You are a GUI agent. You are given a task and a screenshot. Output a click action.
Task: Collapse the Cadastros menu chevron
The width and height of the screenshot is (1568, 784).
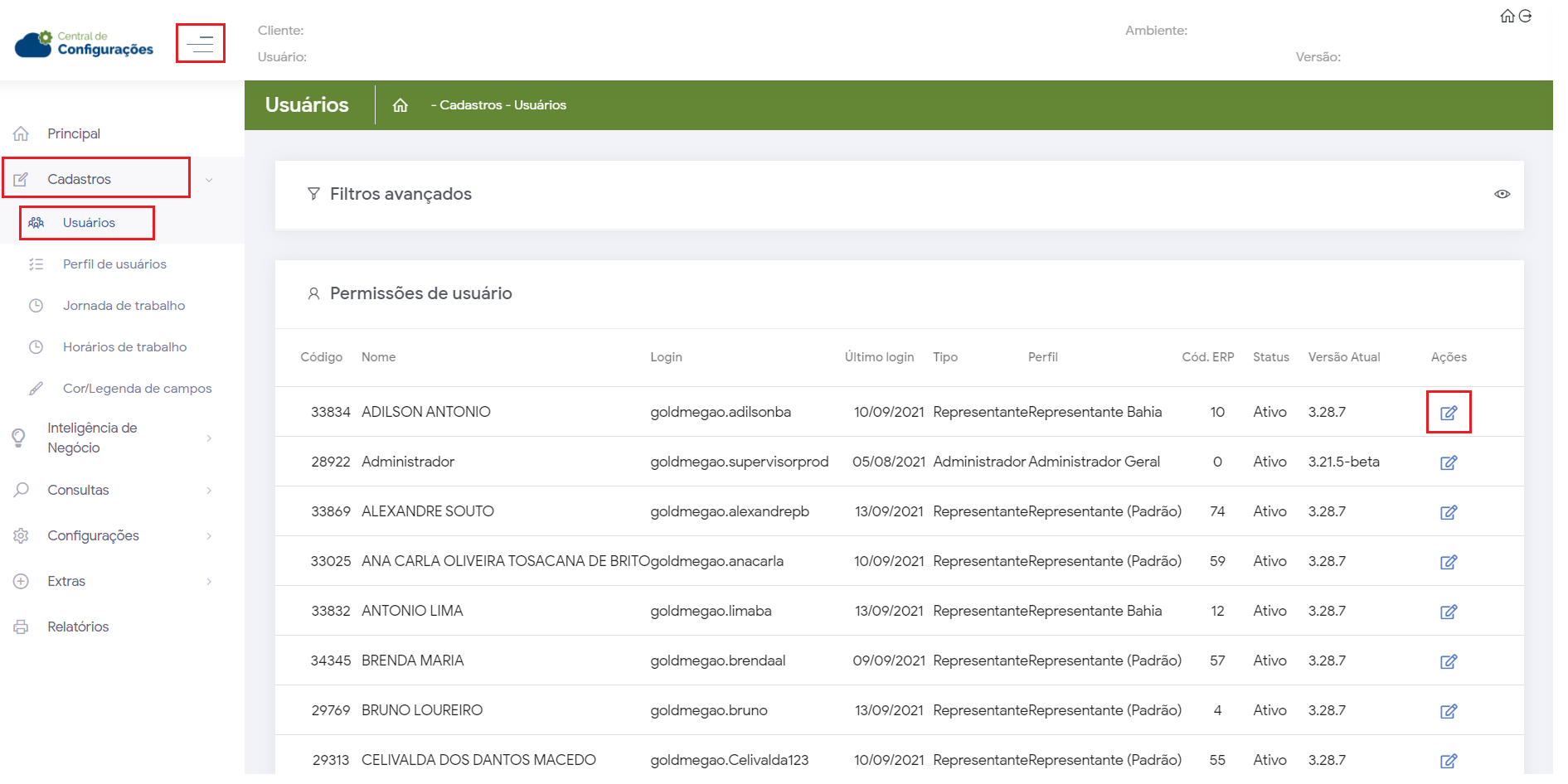[209, 180]
